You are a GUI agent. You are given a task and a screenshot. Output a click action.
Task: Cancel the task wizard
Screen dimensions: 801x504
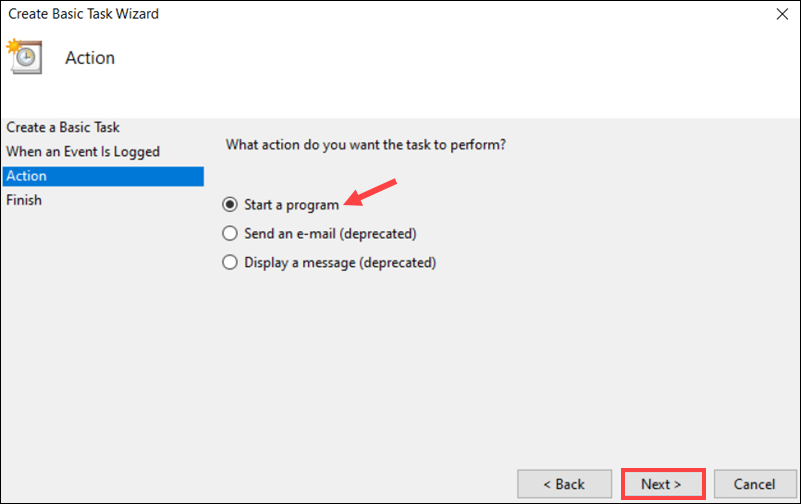pyautogui.click(x=755, y=484)
